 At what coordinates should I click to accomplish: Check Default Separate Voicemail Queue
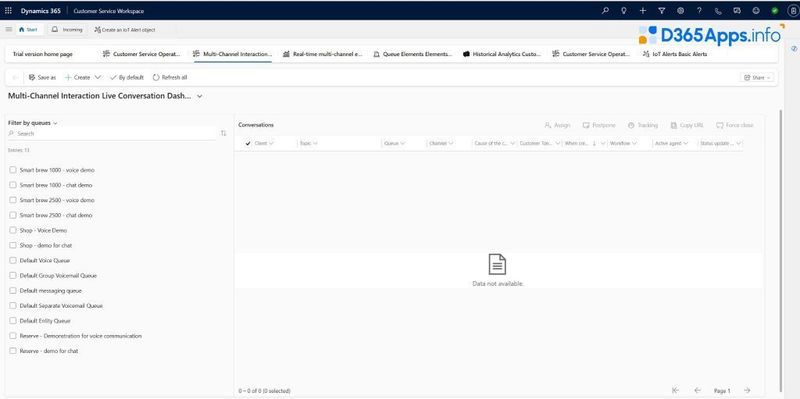[13, 306]
